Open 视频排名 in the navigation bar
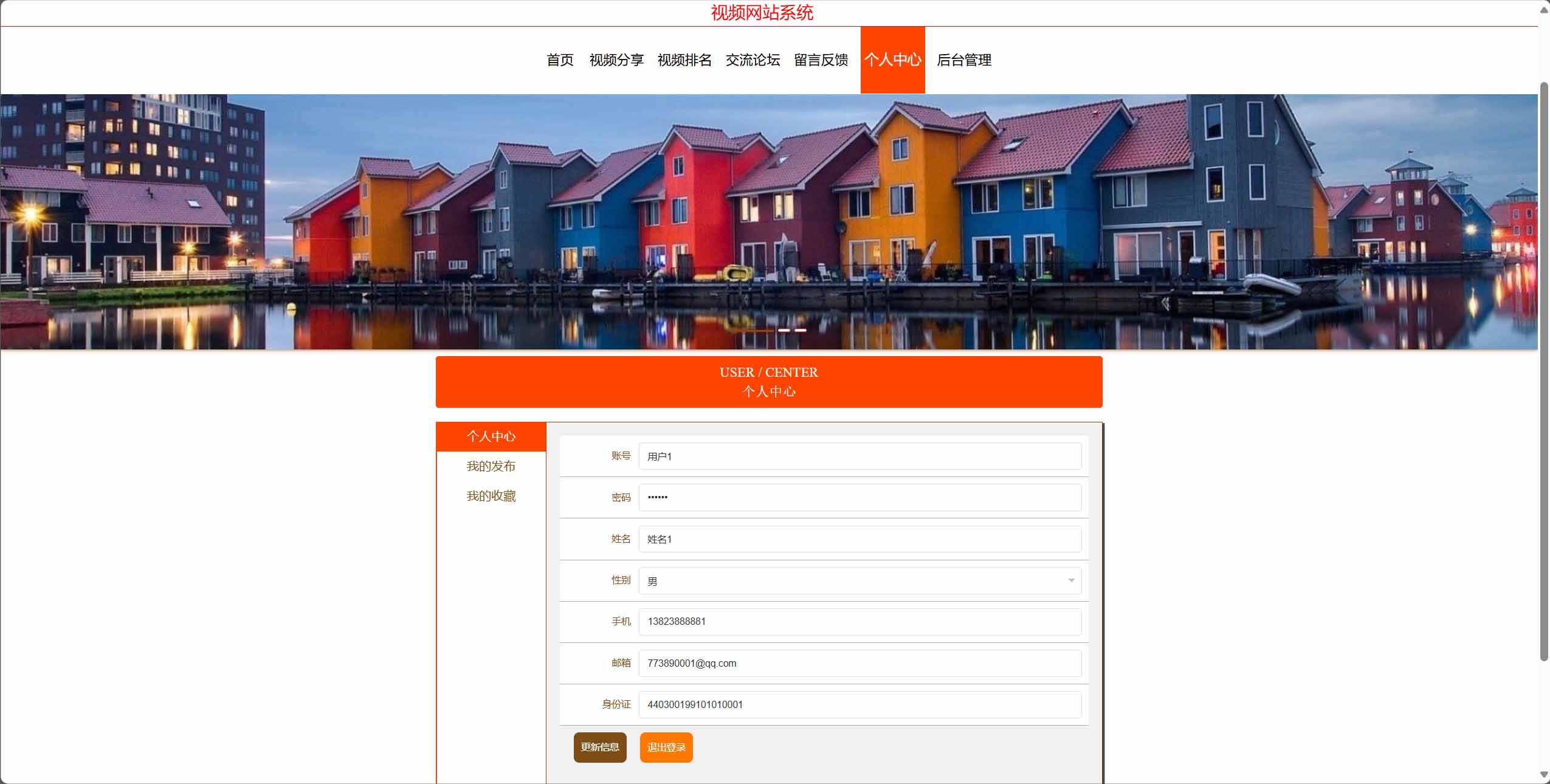The image size is (1550, 784). (x=684, y=60)
